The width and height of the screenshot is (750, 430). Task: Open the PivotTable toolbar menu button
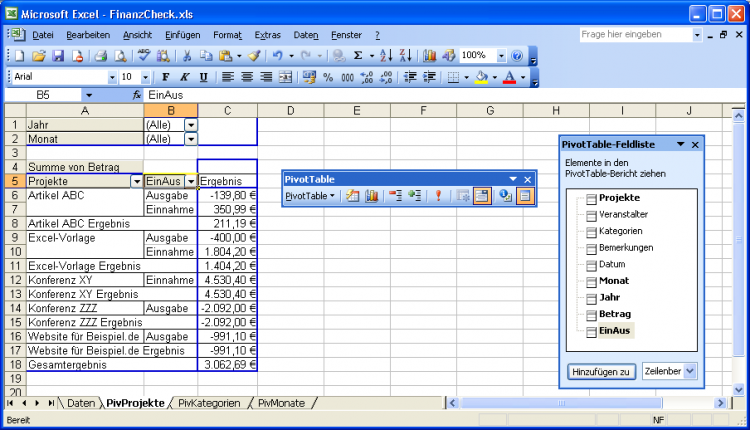(311, 196)
